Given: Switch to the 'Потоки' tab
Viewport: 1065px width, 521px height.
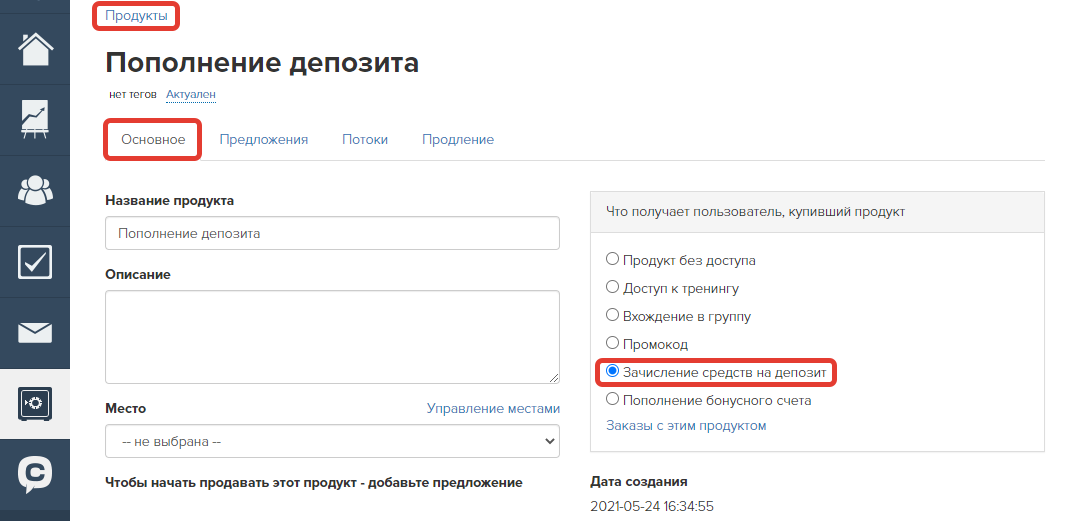Looking at the screenshot, I should (365, 139).
